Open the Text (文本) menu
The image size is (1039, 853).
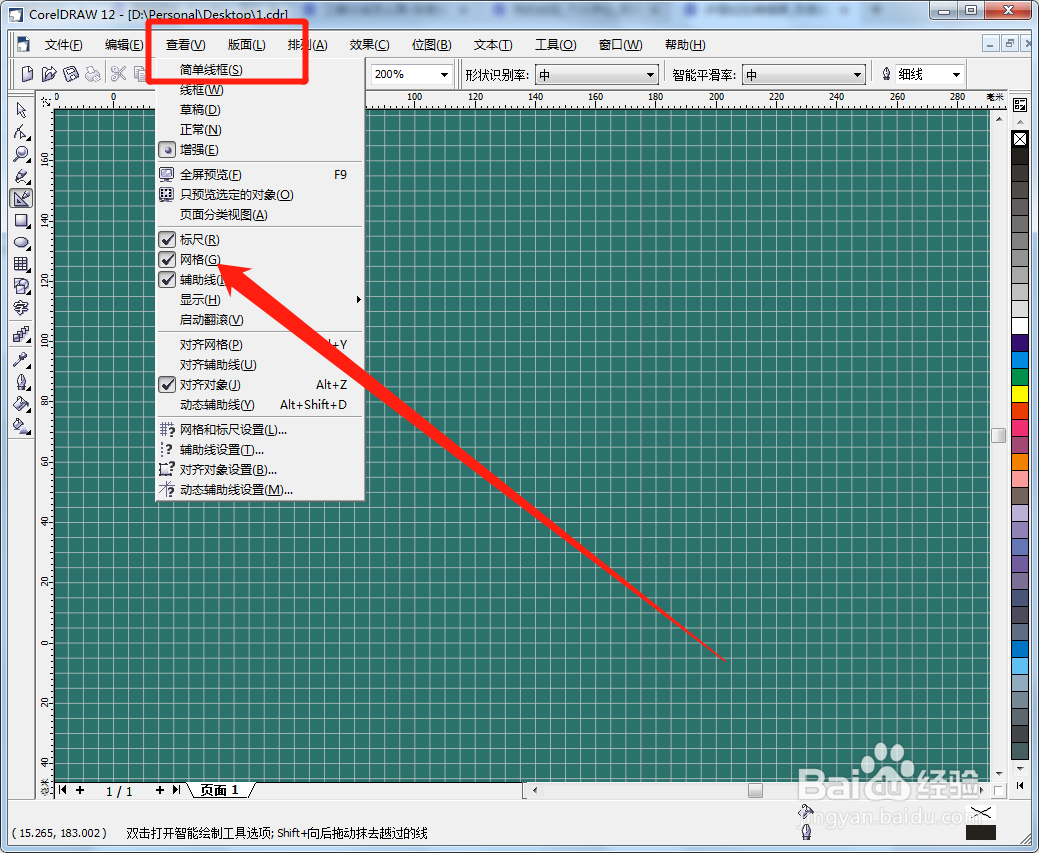[493, 44]
